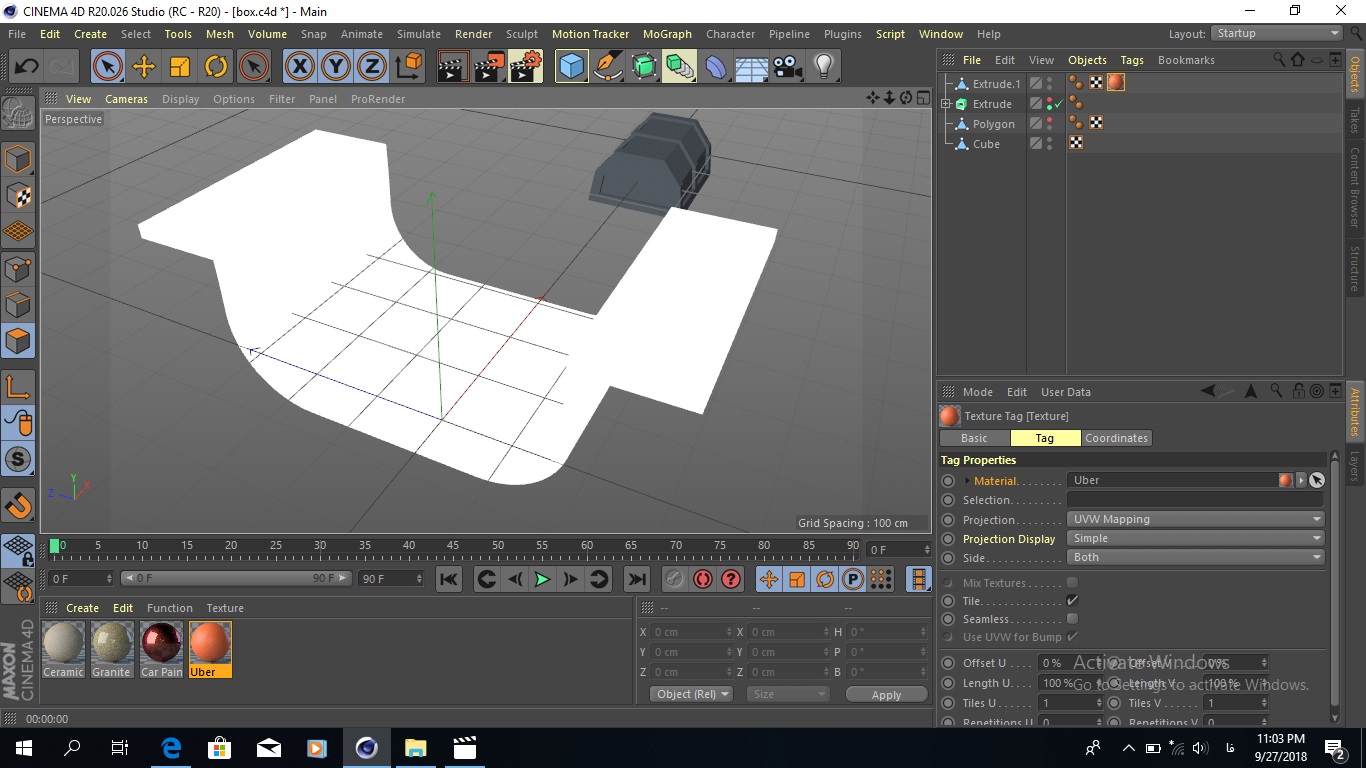Toggle visibility dots of Cube object
1366x768 pixels.
point(1049,144)
